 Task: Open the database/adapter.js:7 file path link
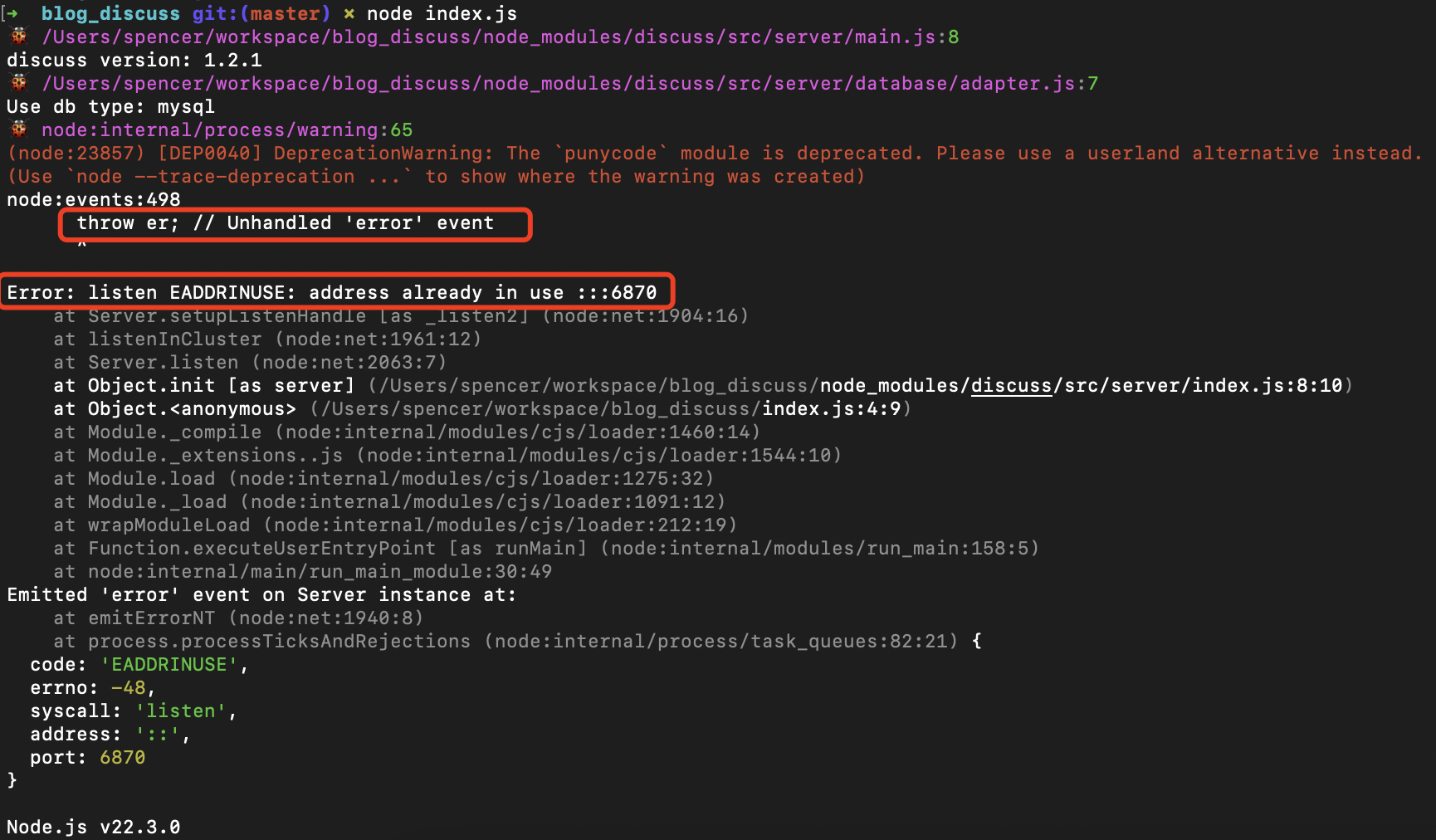click(x=569, y=83)
